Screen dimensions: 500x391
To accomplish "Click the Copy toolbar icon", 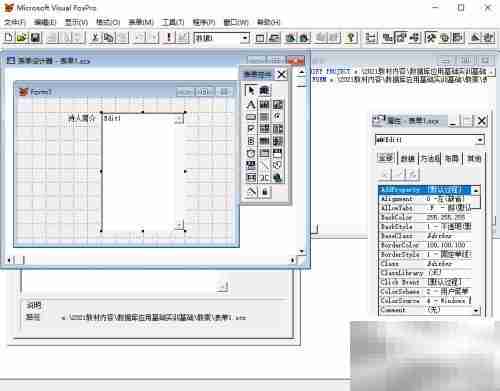I will click(x=108, y=37).
